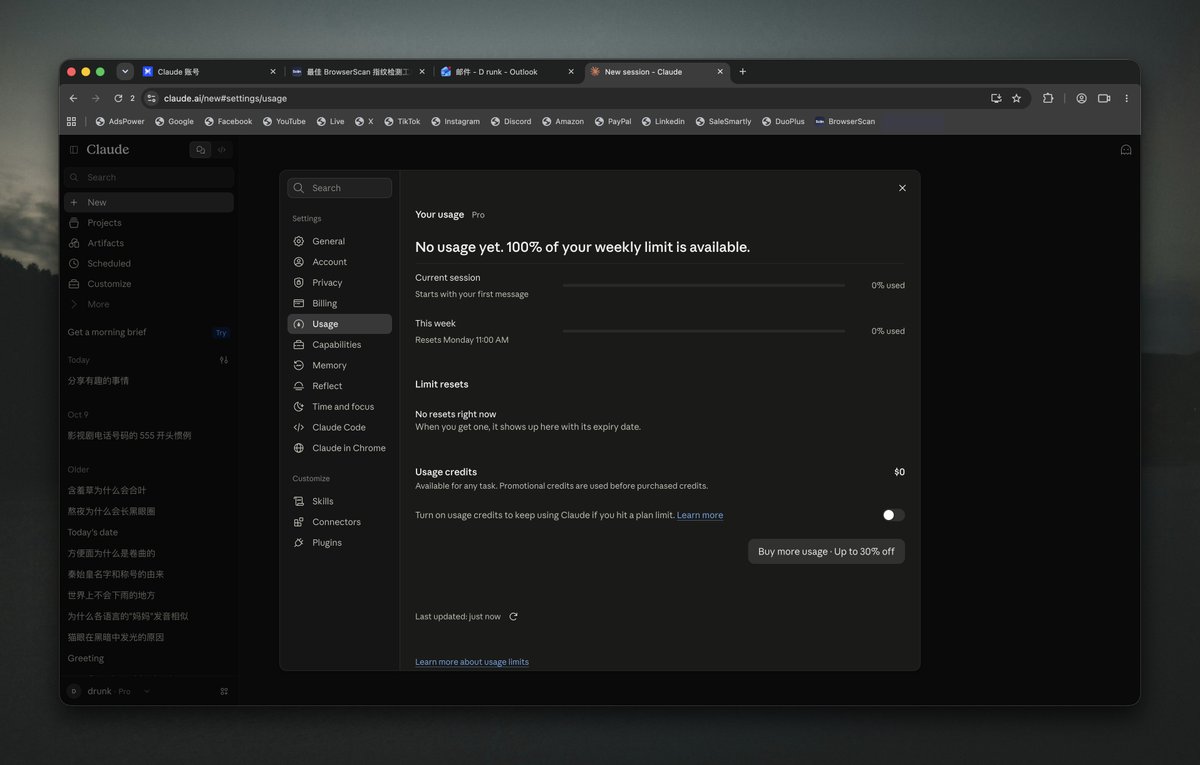Click the ghost incognito chat icon
This screenshot has width=1200, height=765.
pyautogui.click(x=1126, y=150)
